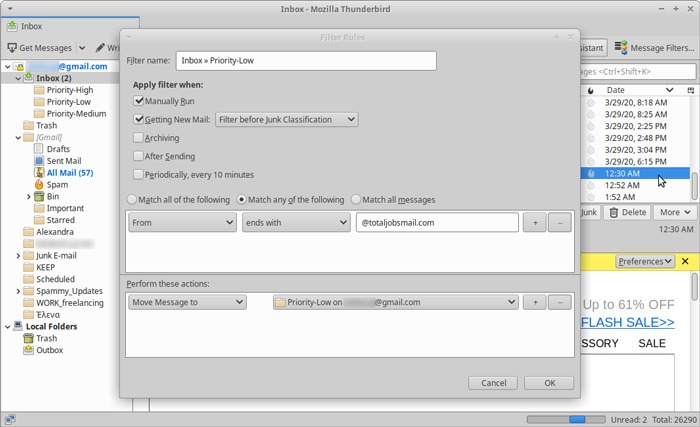This screenshot has height=427, width=700.
Task: Open Message Filters from the toolbar
Action: coord(654,47)
